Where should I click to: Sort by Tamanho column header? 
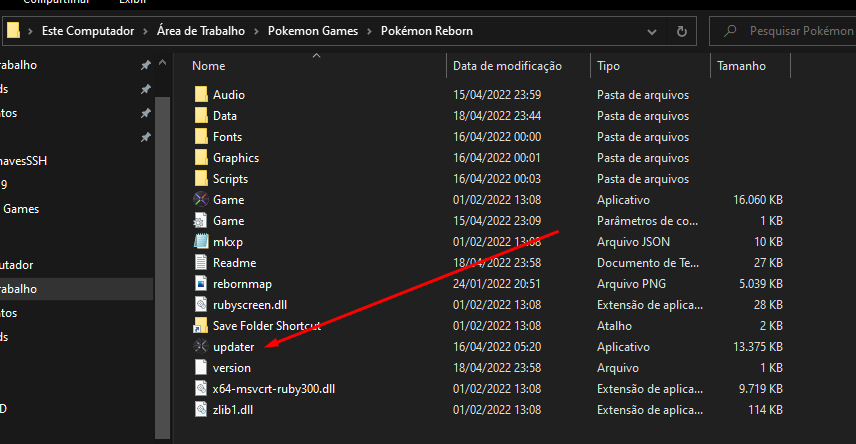pos(741,66)
